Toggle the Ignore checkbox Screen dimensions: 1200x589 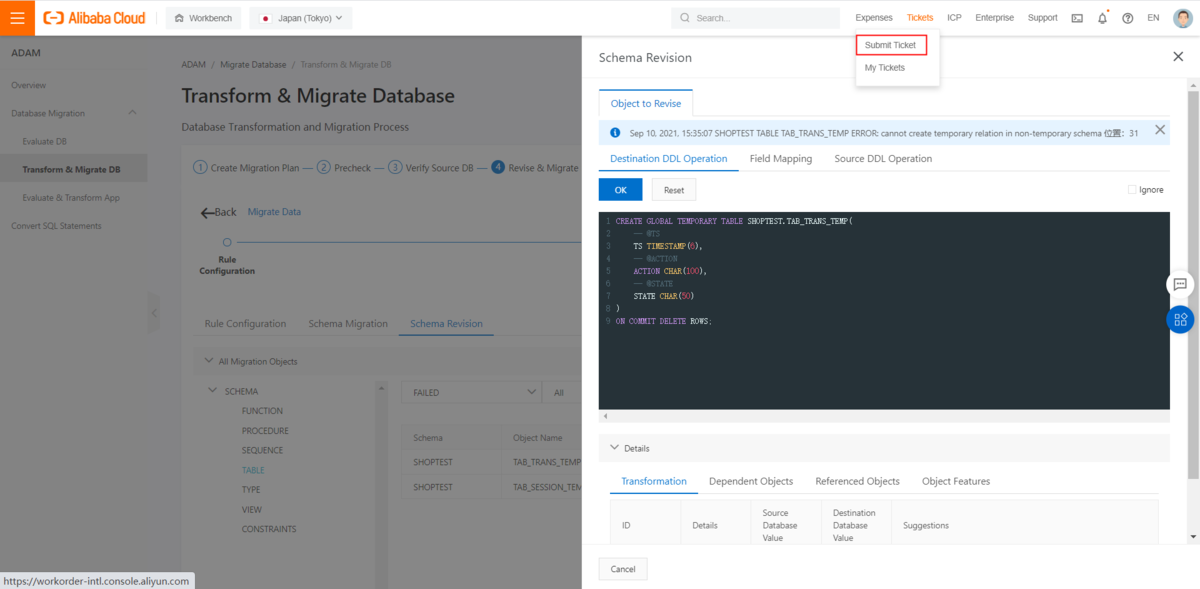(1132, 190)
